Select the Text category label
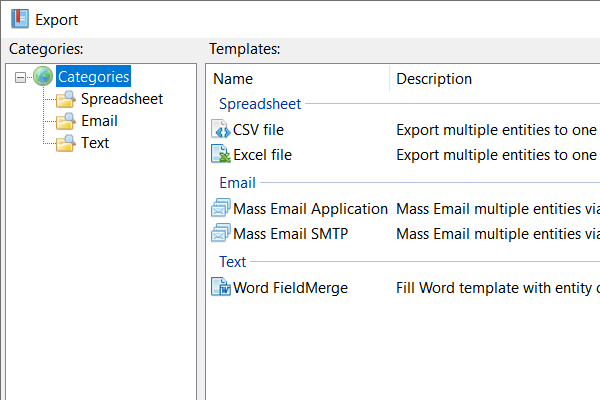Viewport: 600px width, 400px height. click(x=95, y=143)
